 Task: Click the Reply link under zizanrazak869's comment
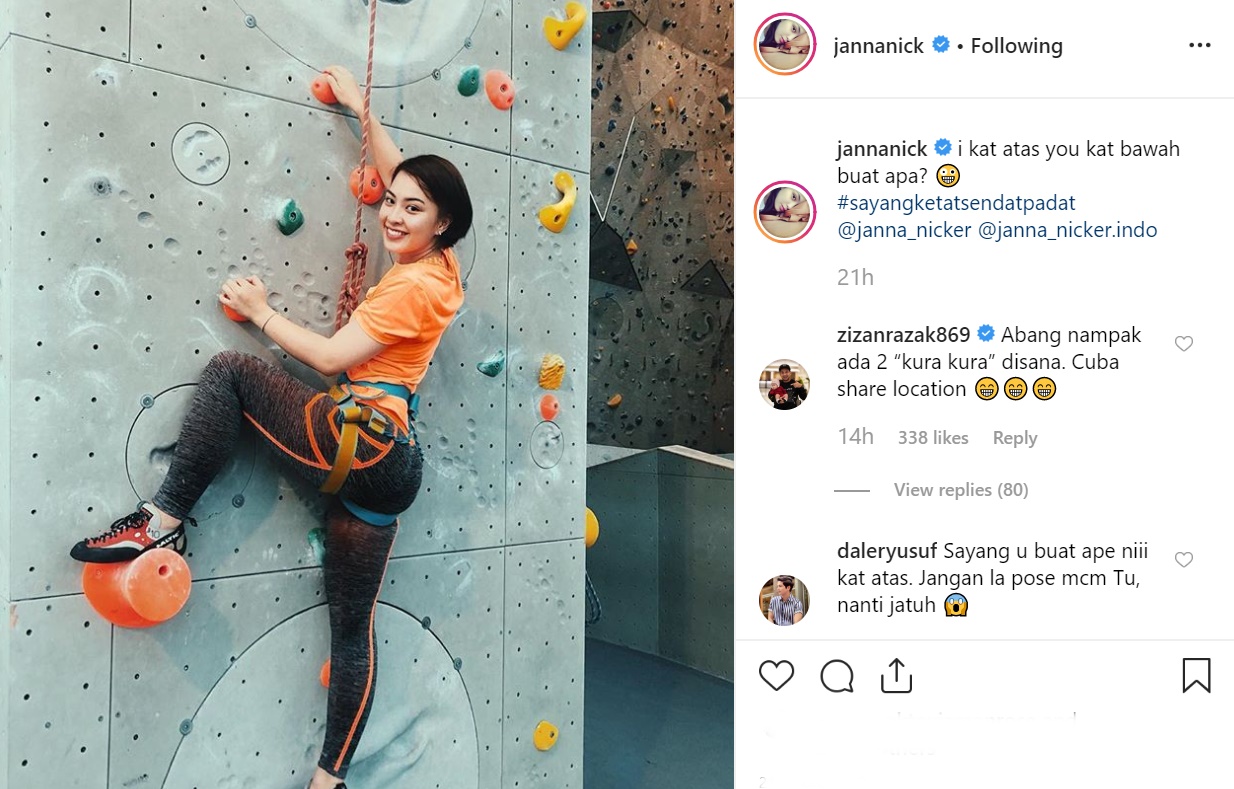click(1015, 438)
